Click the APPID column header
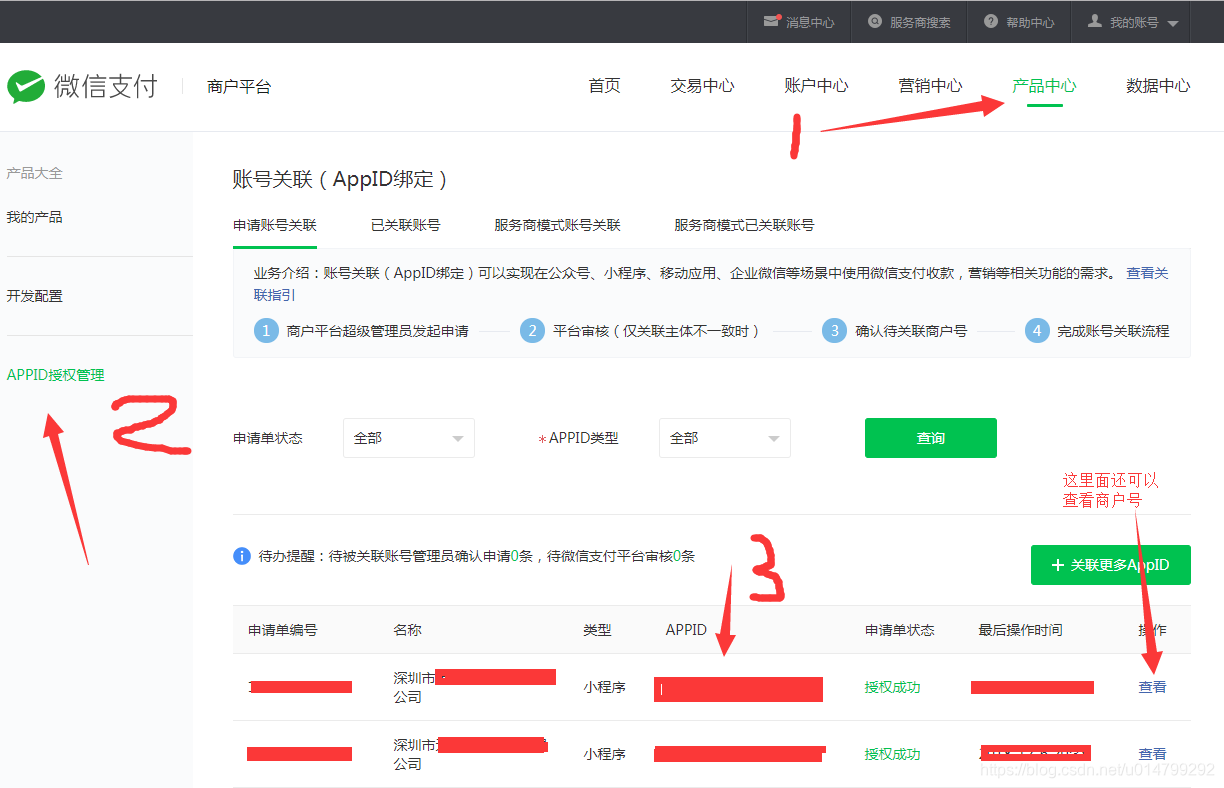Image resolution: width=1224 pixels, height=788 pixels. tap(686, 630)
